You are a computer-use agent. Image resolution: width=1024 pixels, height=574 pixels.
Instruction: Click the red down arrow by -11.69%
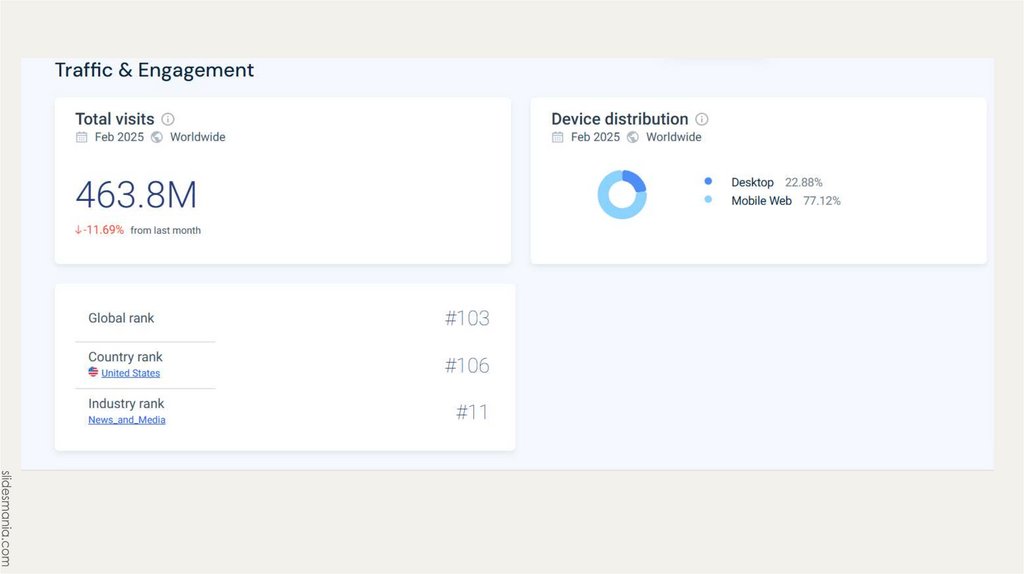pyautogui.click(x=78, y=230)
